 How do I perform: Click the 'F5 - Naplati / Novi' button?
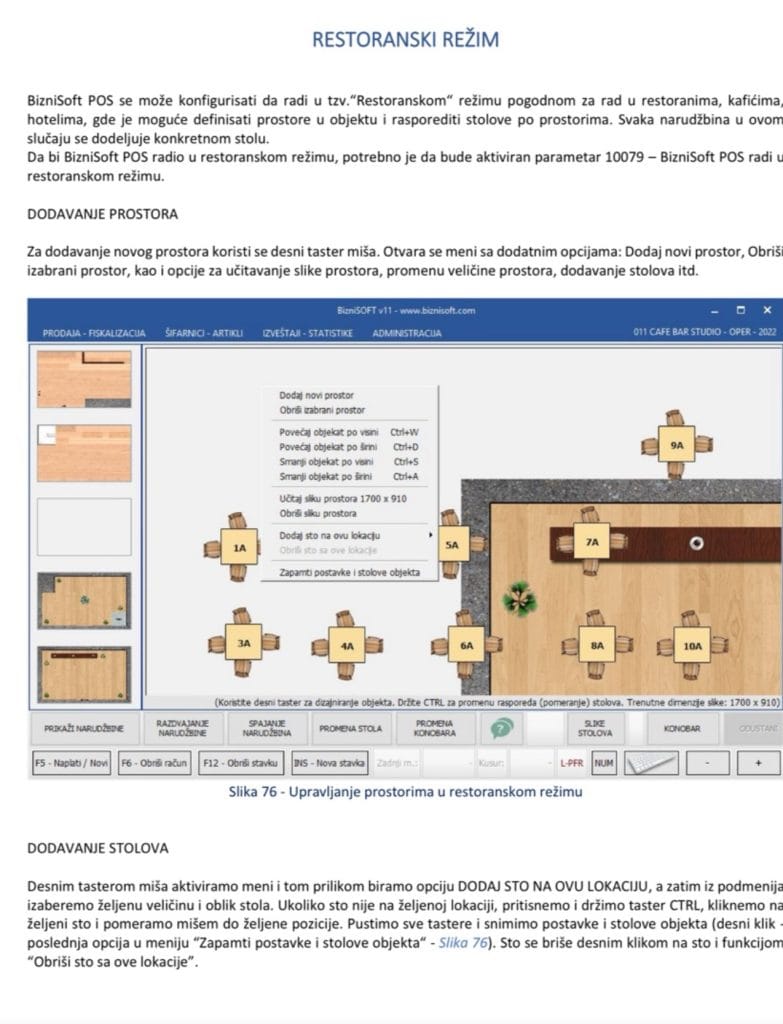71,763
